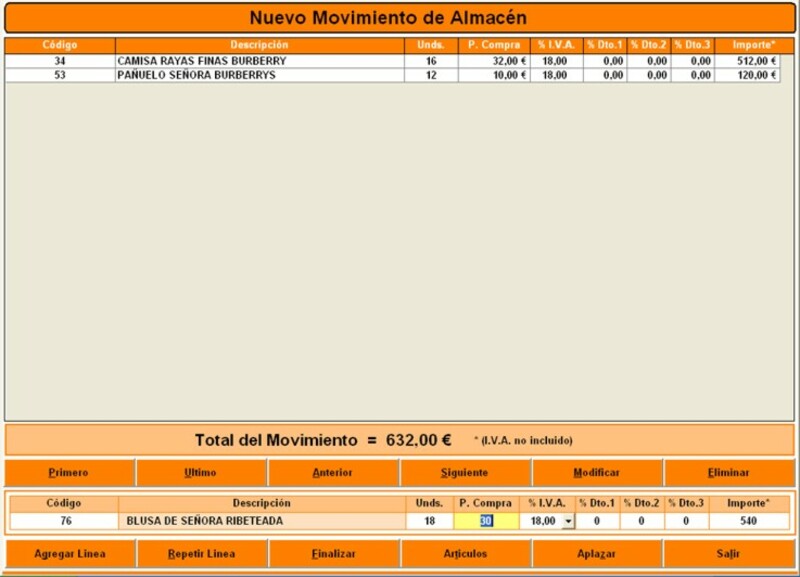
Task: Select the CAMISA RAYAS FINAS BURBERRY row
Action: 259,61
